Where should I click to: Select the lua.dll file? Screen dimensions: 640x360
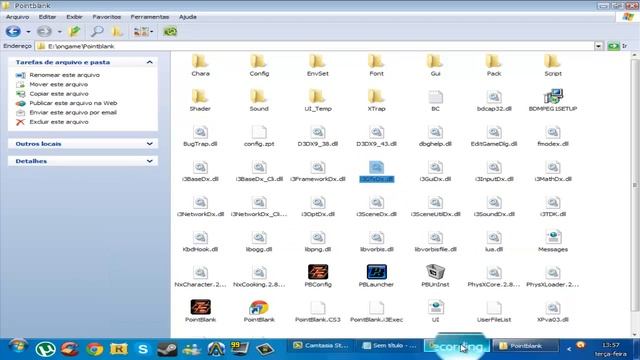tap(494, 241)
